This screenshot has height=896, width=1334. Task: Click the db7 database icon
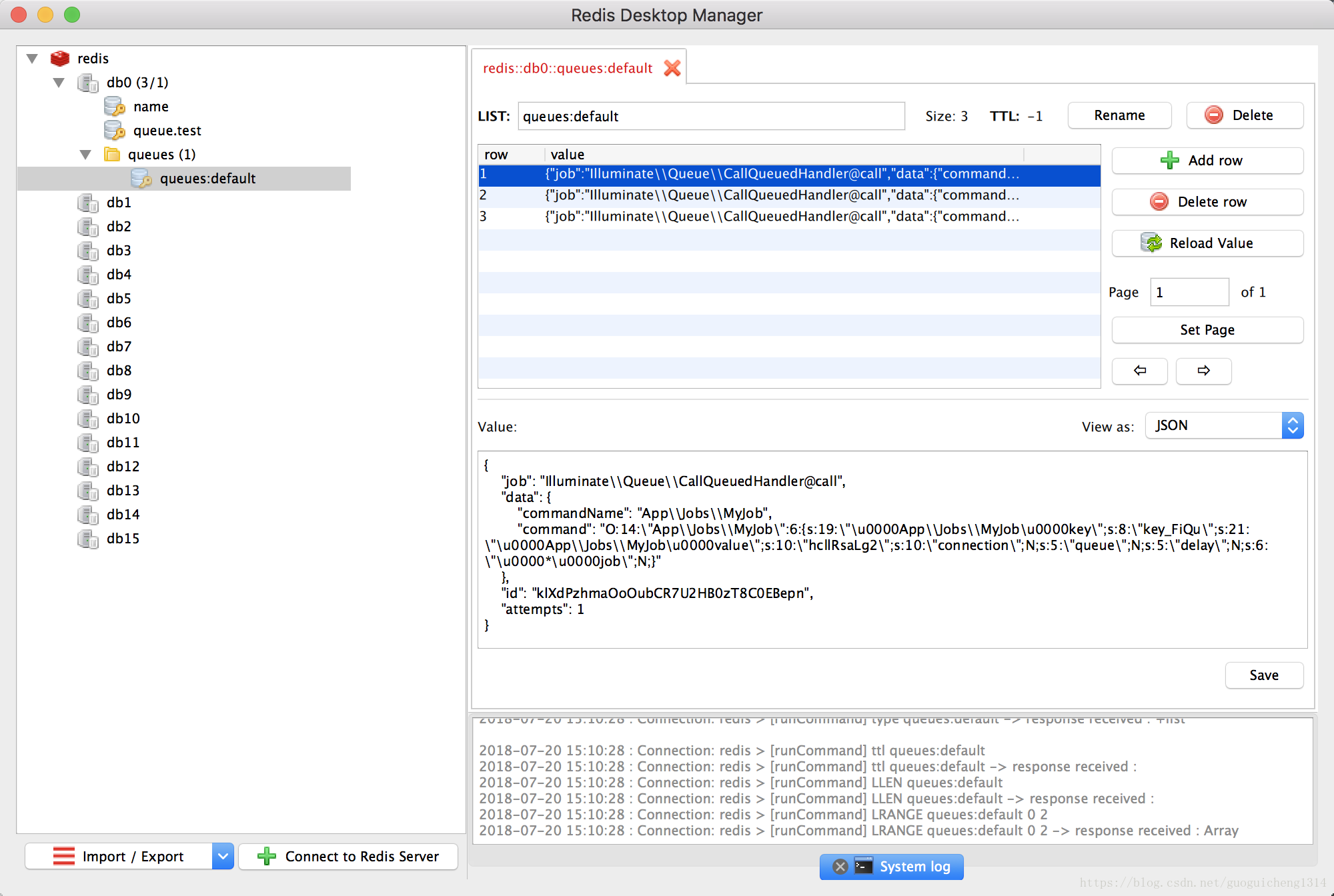[x=88, y=347]
